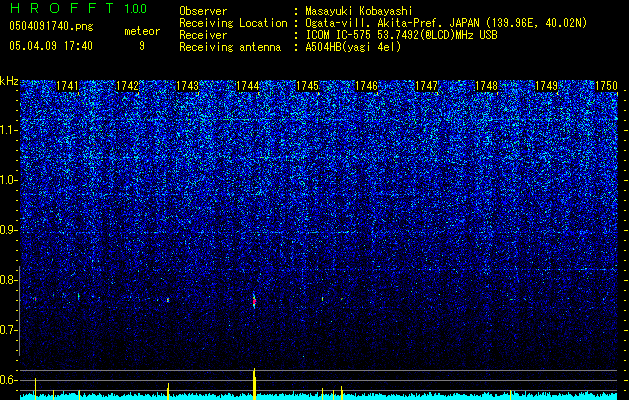
Task: Click the meteor echo spot near 1743
Action: [168, 300]
